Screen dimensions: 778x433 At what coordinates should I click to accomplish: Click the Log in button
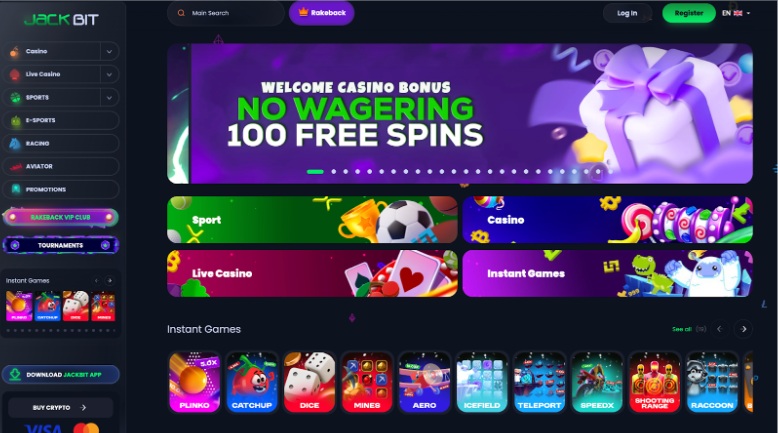pyautogui.click(x=627, y=13)
